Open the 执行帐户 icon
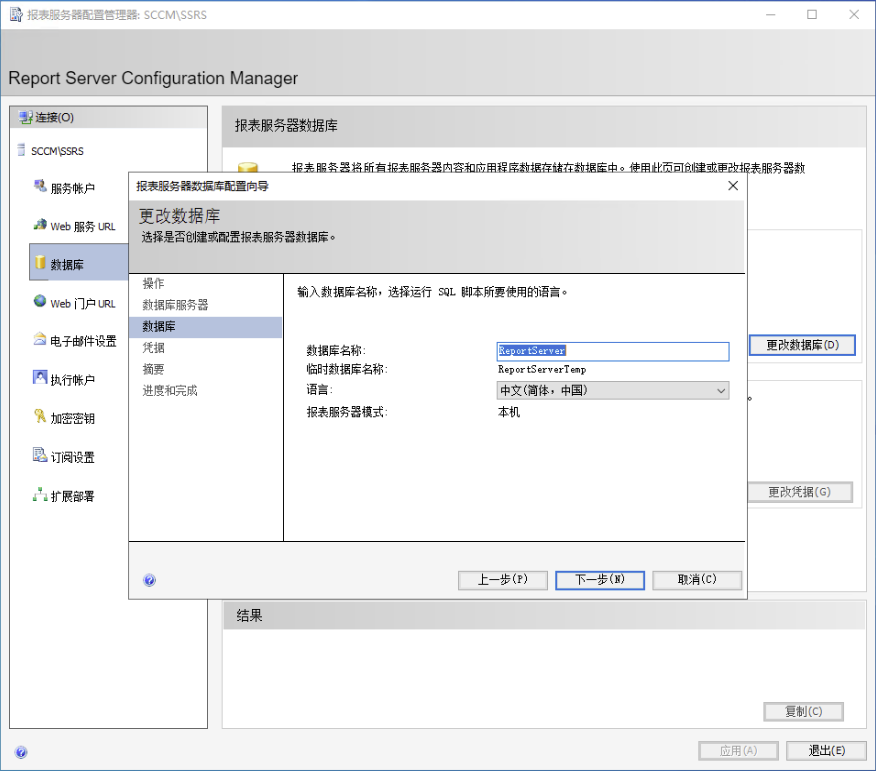 [x=40, y=378]
